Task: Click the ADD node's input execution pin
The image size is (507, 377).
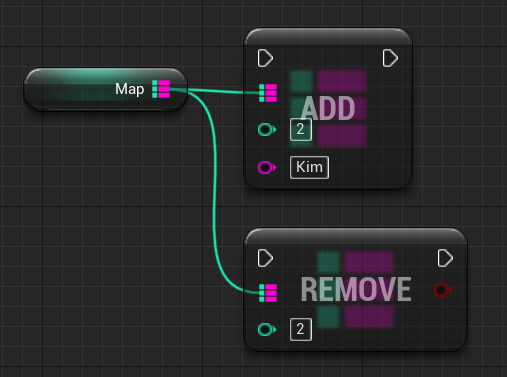Action: 265,58
